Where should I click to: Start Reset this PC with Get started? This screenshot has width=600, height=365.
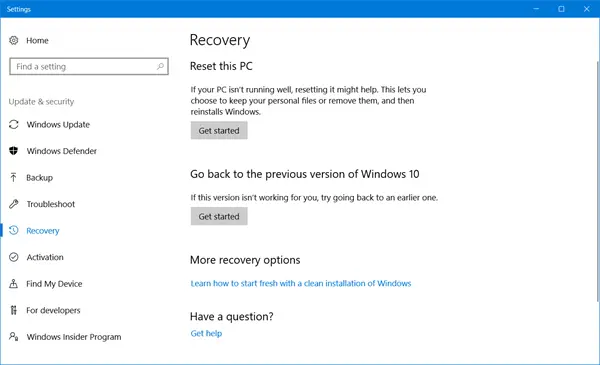tap(219, 130)
